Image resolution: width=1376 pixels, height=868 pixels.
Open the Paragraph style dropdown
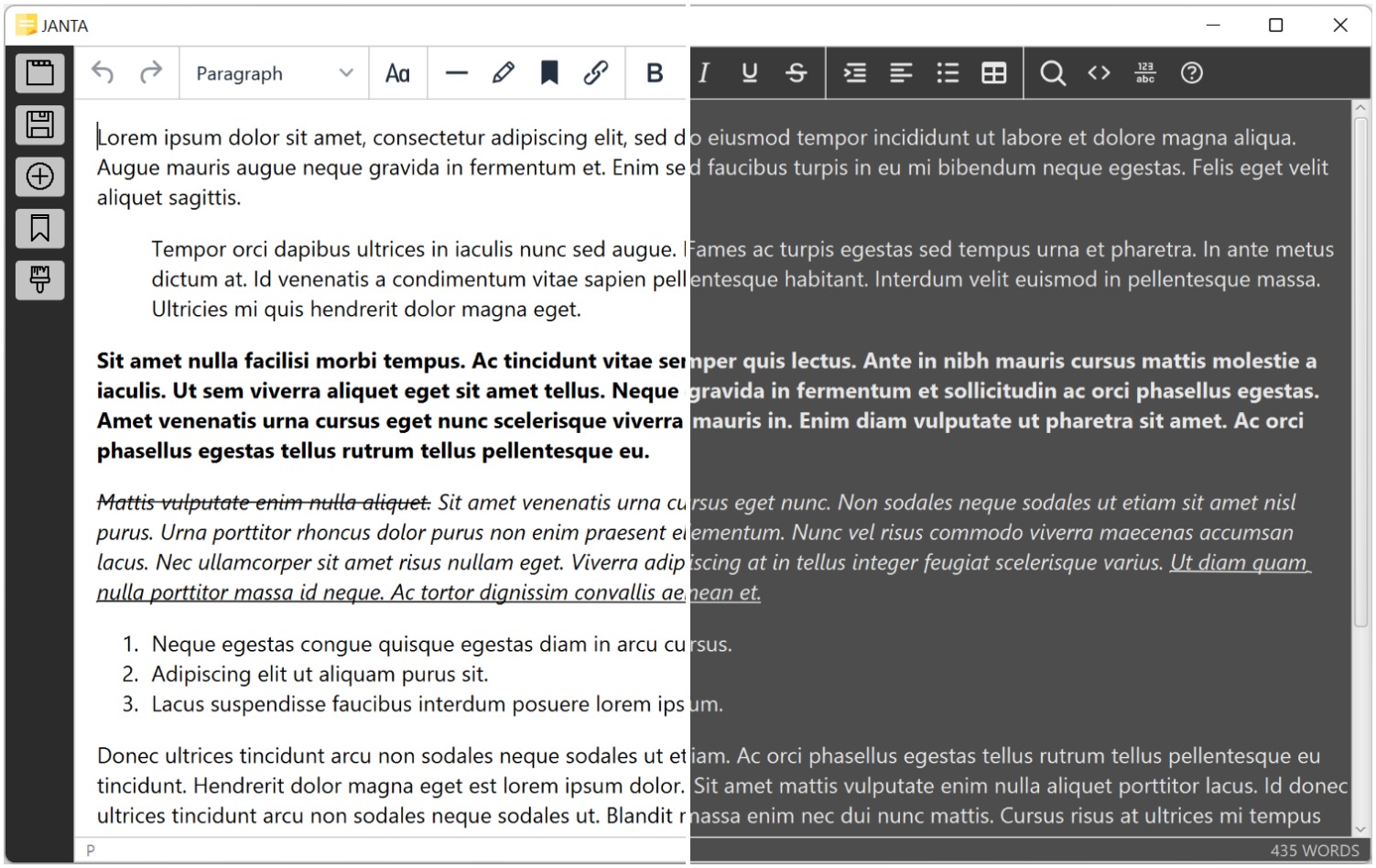click(275, 73)
